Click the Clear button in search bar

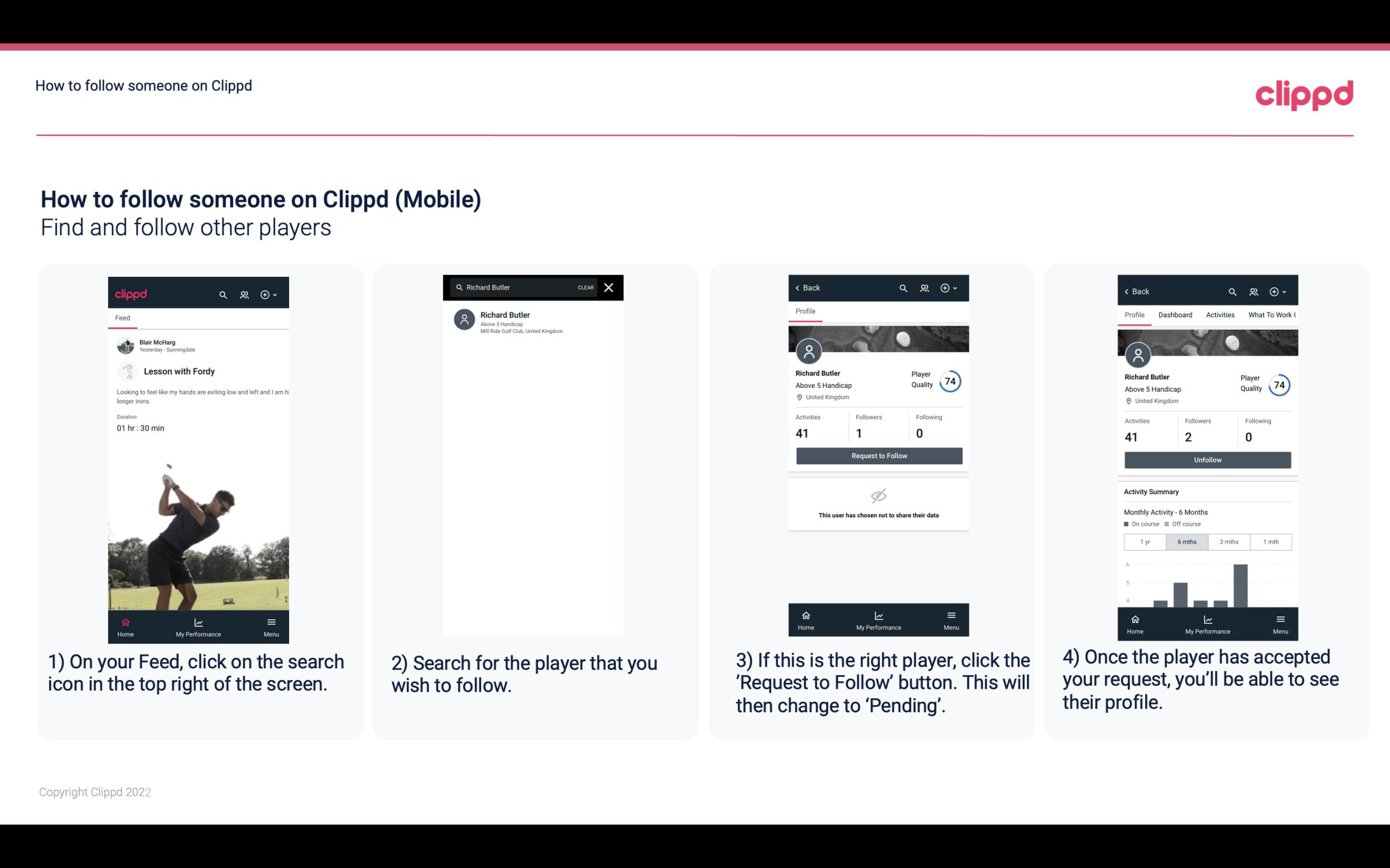(585, 288)
